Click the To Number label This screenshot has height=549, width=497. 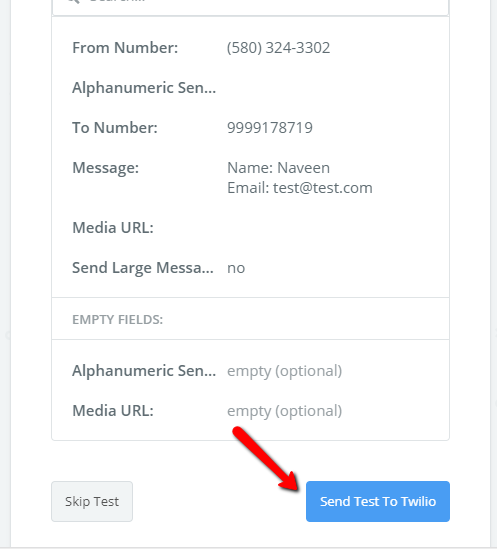pyautogui.click(x=115, y=127)
